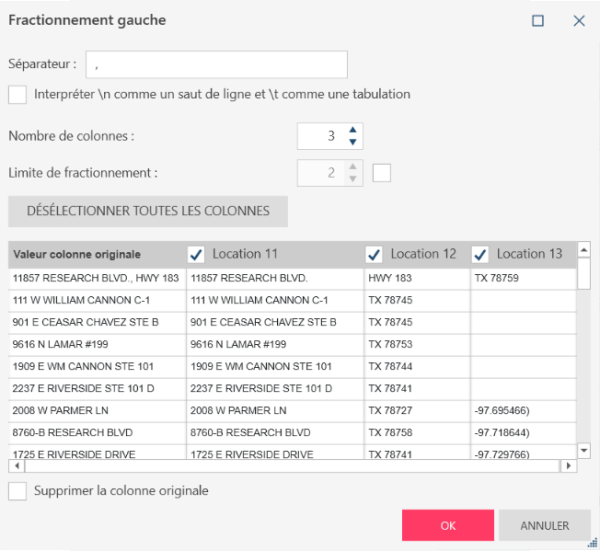
Task: Maximize the Fractionnement gauche dialog
Action: [x=538, y=20]
